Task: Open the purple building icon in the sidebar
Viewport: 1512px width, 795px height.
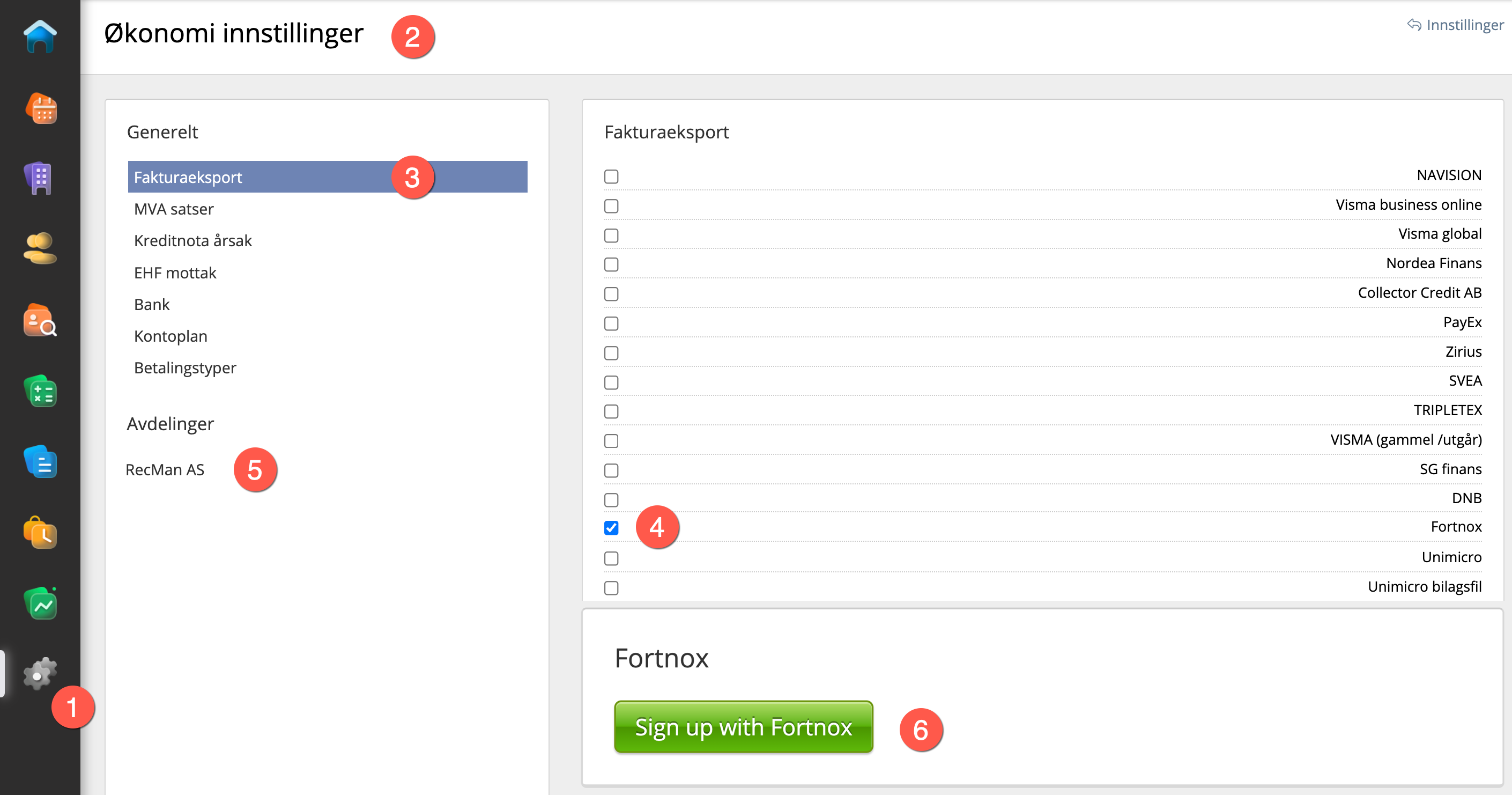Action: tap(39, 178)
